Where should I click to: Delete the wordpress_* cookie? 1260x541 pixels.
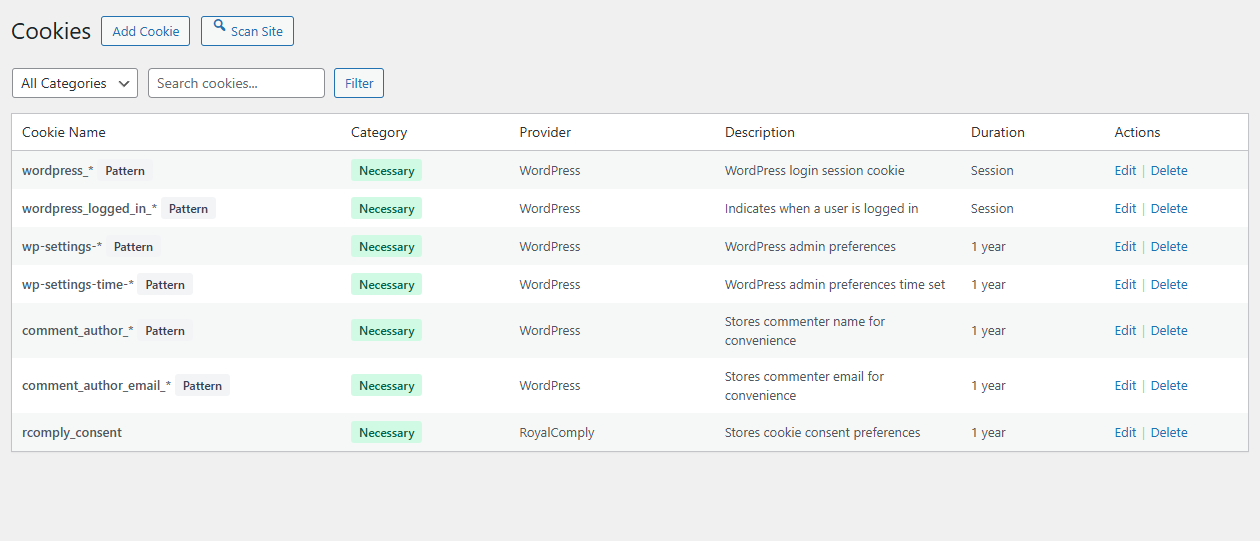pos(1169,170)
